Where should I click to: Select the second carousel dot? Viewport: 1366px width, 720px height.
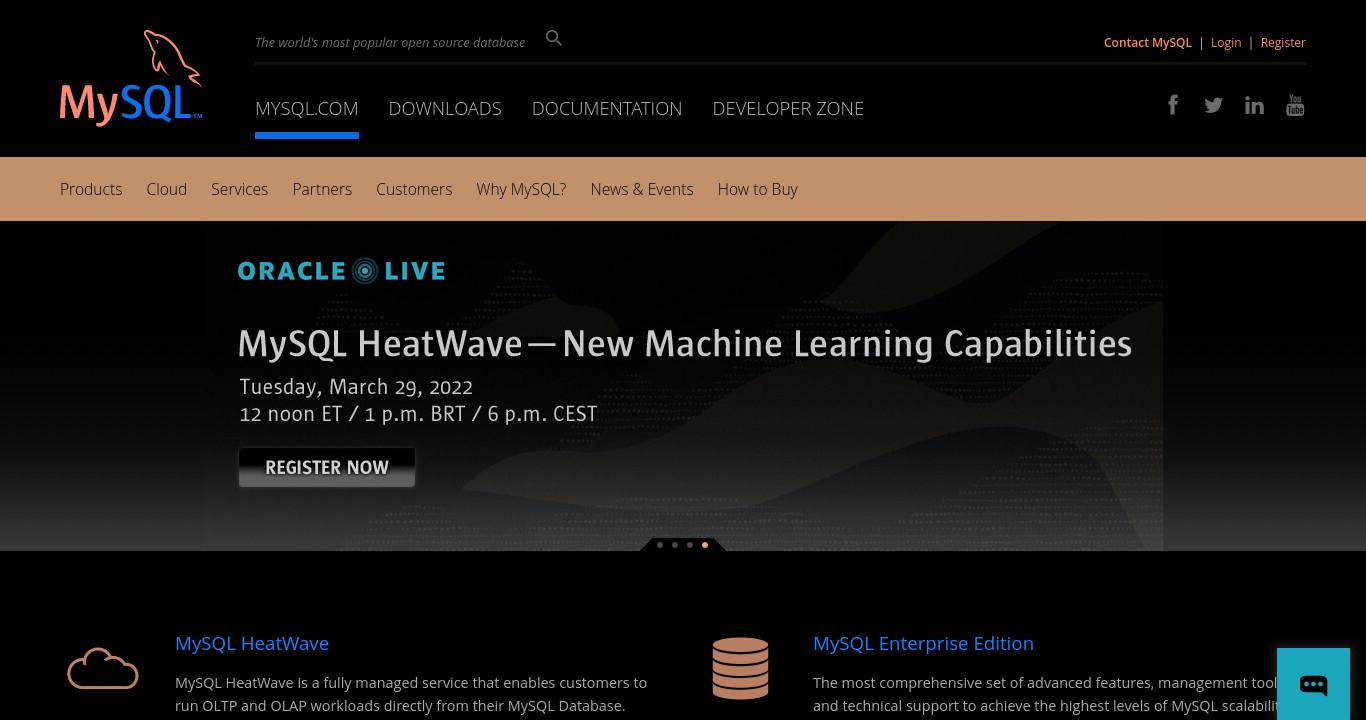point(675,545)
